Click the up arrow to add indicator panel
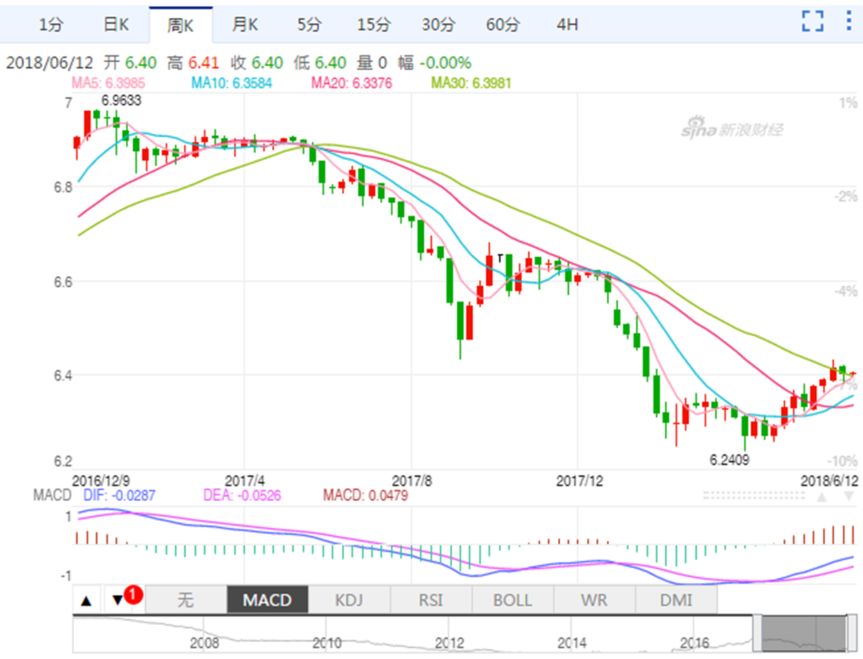The height and width of the screenshot is (659, 863). pos(86,600)
